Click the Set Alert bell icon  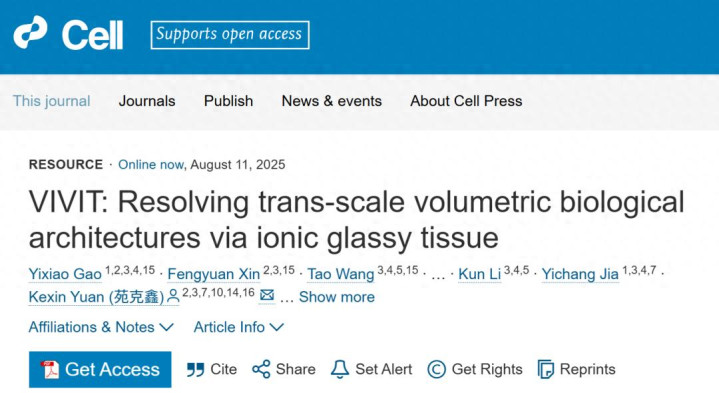pyautogui.click(x=340, y=369)
